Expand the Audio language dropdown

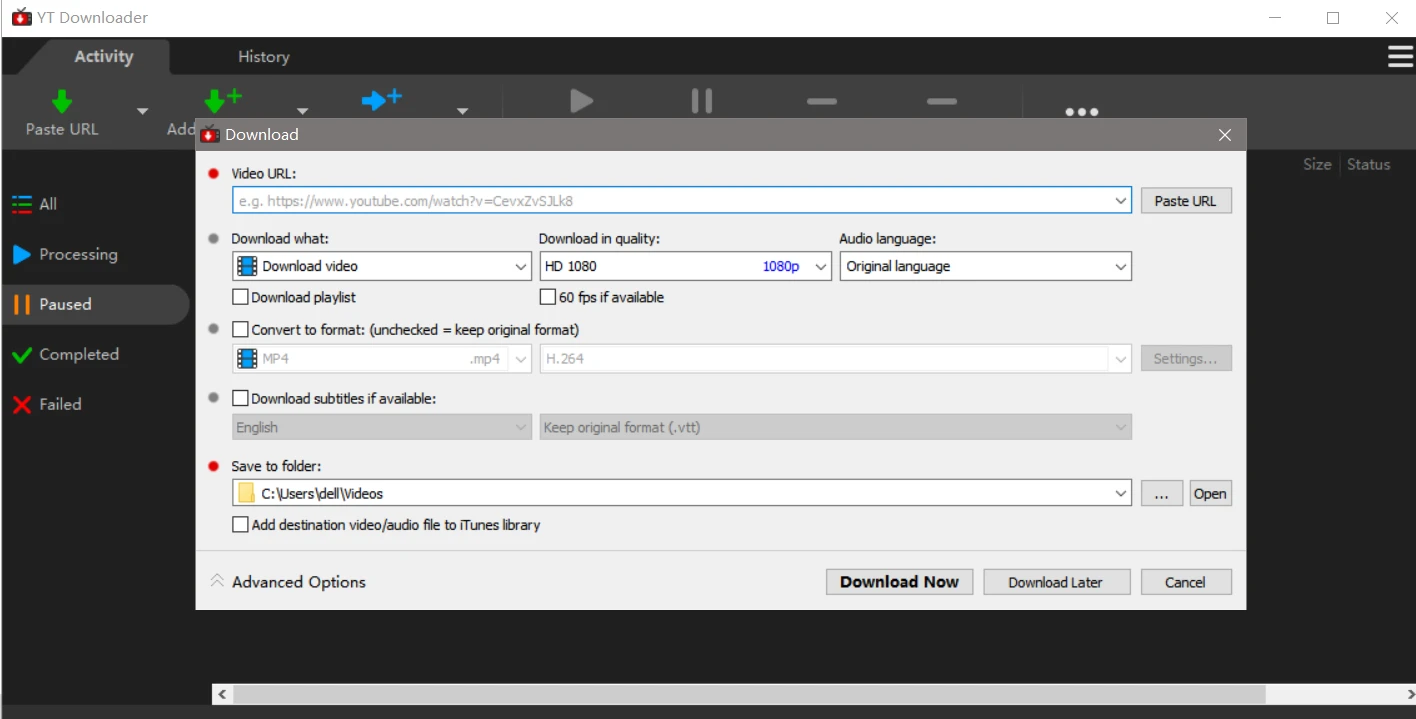(985, 266)
